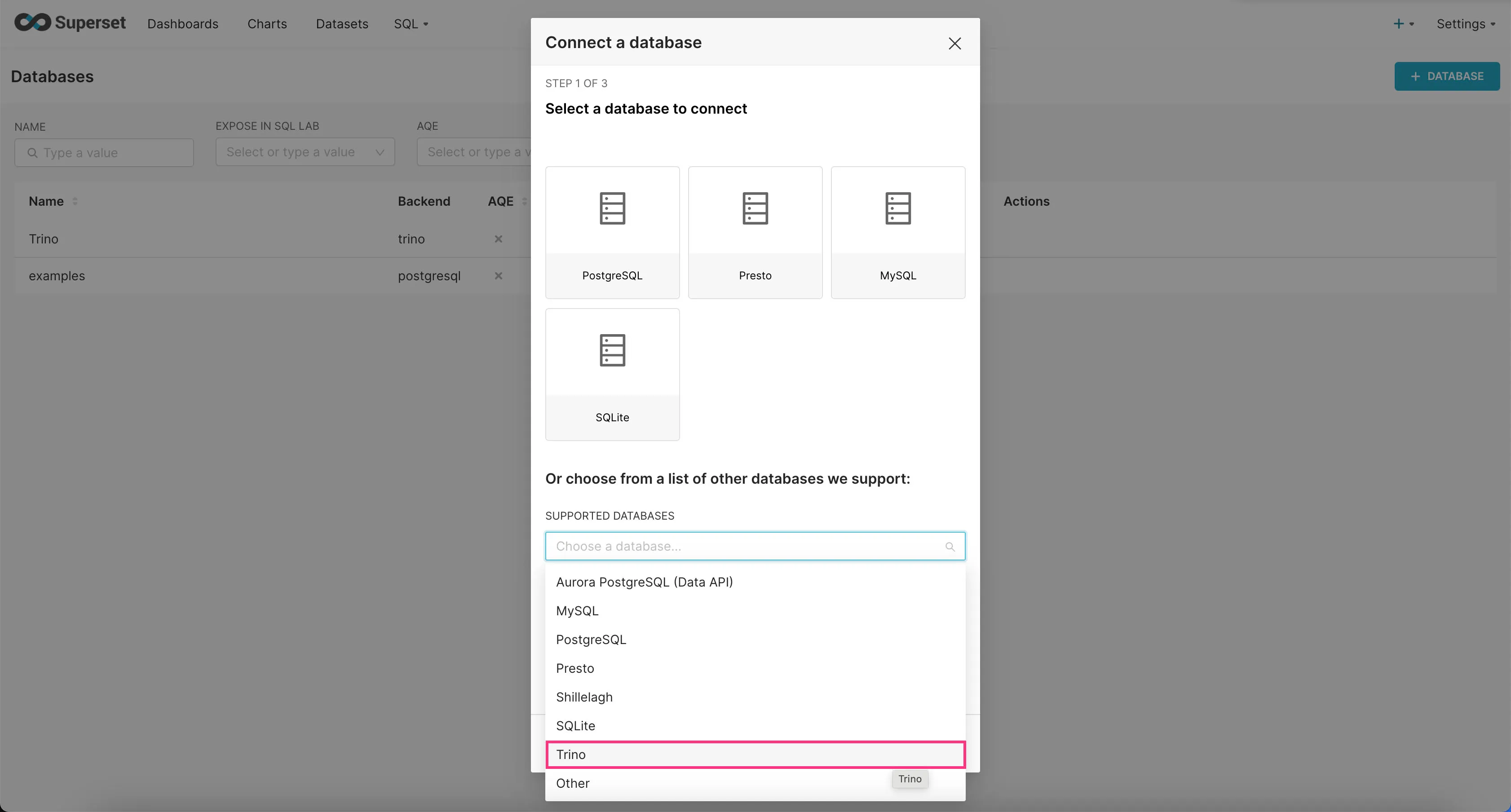
Task: Click the AQE filter dropdown
Action: coord(475,152)
